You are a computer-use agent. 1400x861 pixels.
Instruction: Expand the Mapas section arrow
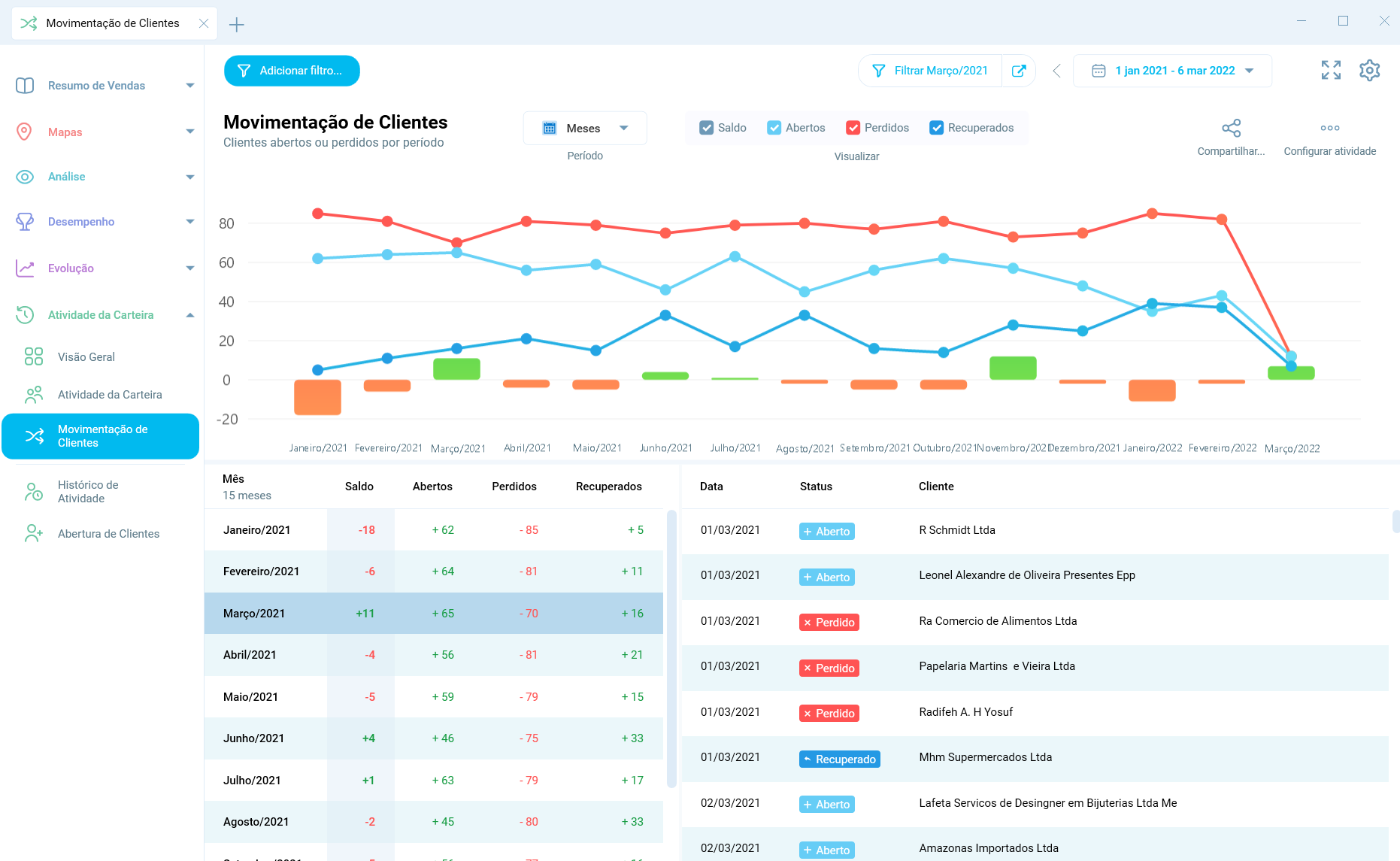pos(190,132)
